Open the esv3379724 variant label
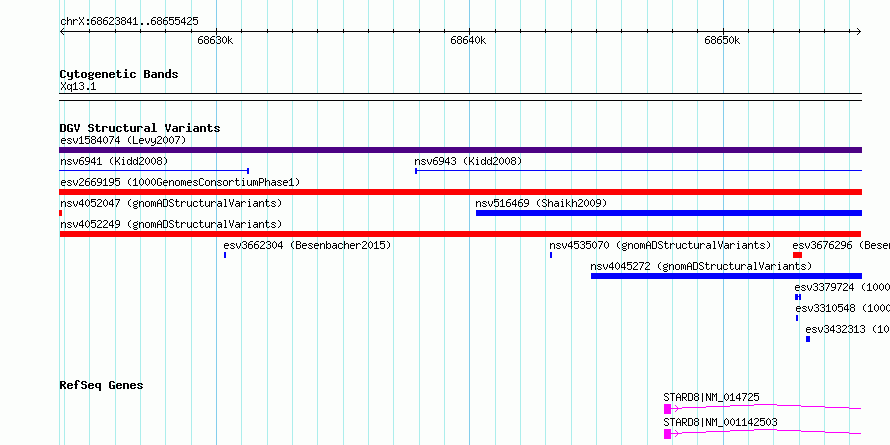 842,287
